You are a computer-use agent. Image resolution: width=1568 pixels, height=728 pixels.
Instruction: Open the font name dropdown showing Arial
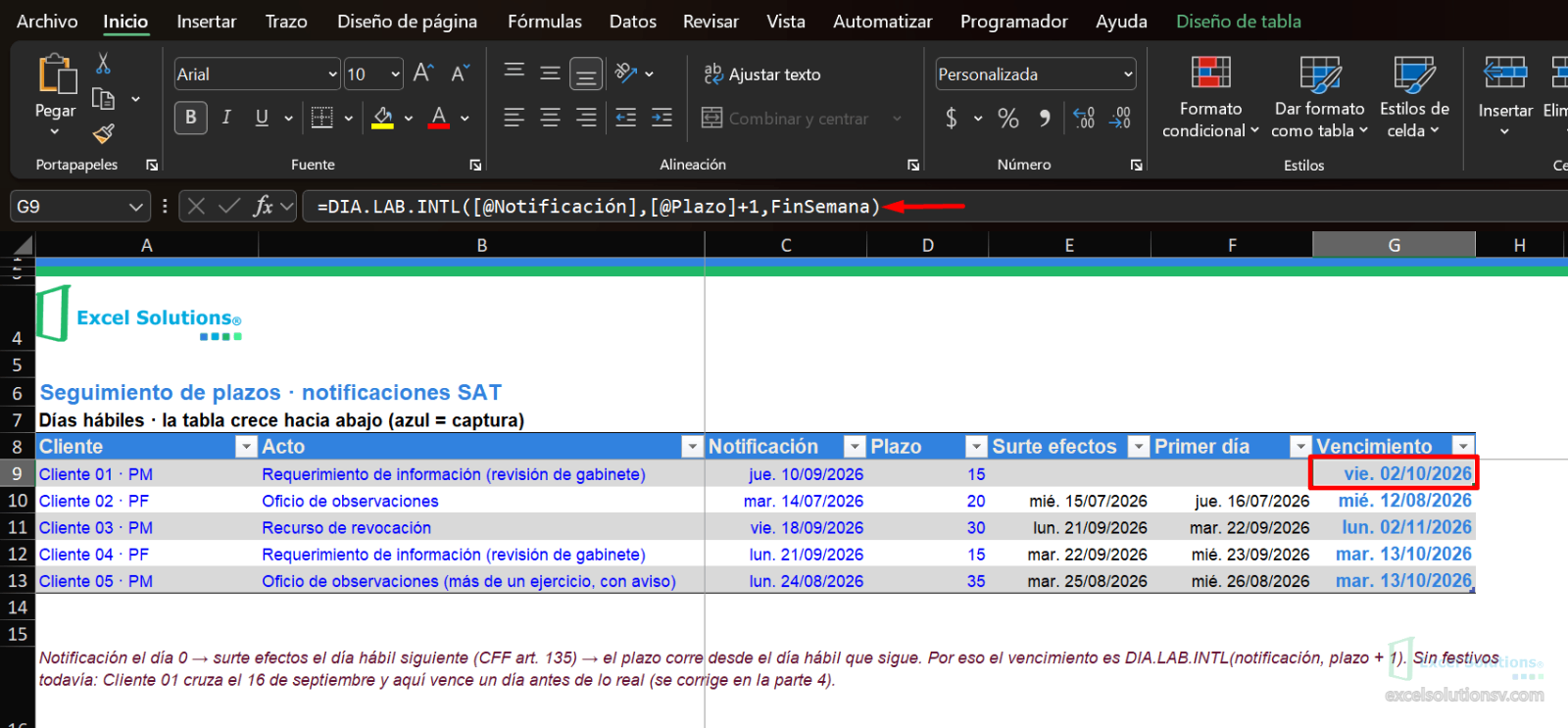pos(332,74)
